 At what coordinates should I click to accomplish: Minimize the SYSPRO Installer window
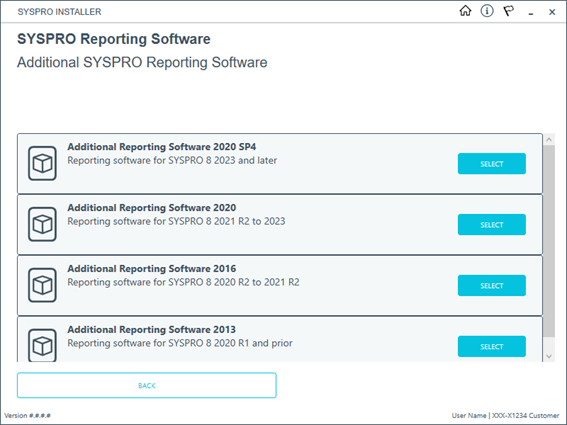[x=531, y=12]
